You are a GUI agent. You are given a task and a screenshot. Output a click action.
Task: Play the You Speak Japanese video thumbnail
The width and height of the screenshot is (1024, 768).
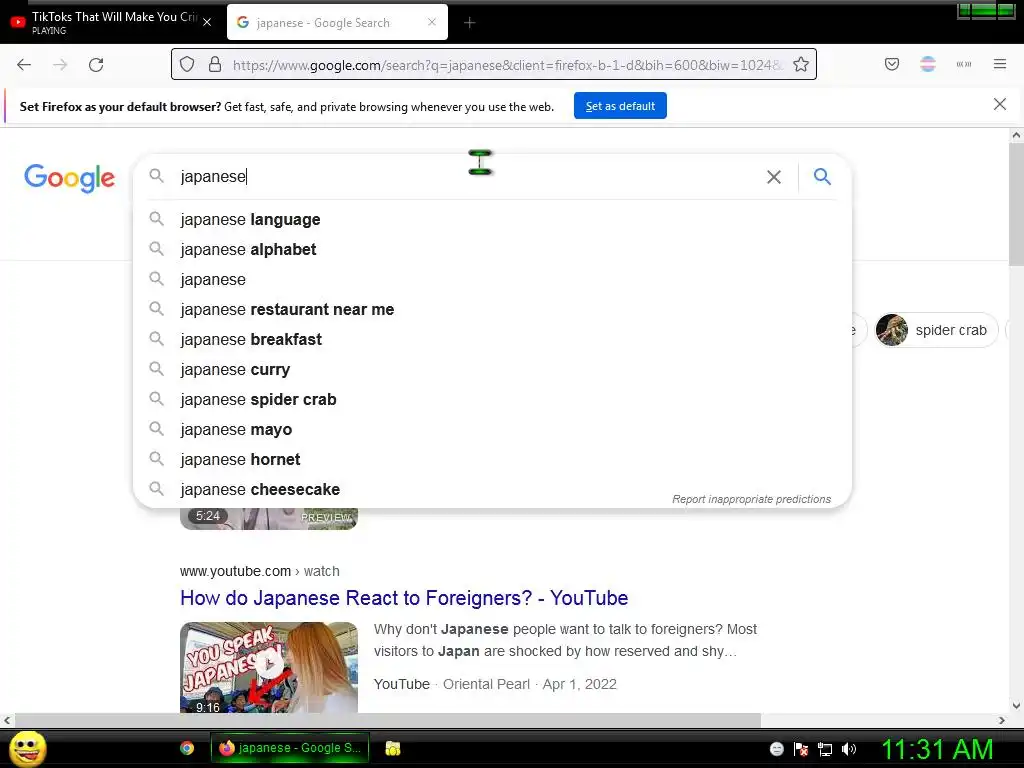point(269,667)
